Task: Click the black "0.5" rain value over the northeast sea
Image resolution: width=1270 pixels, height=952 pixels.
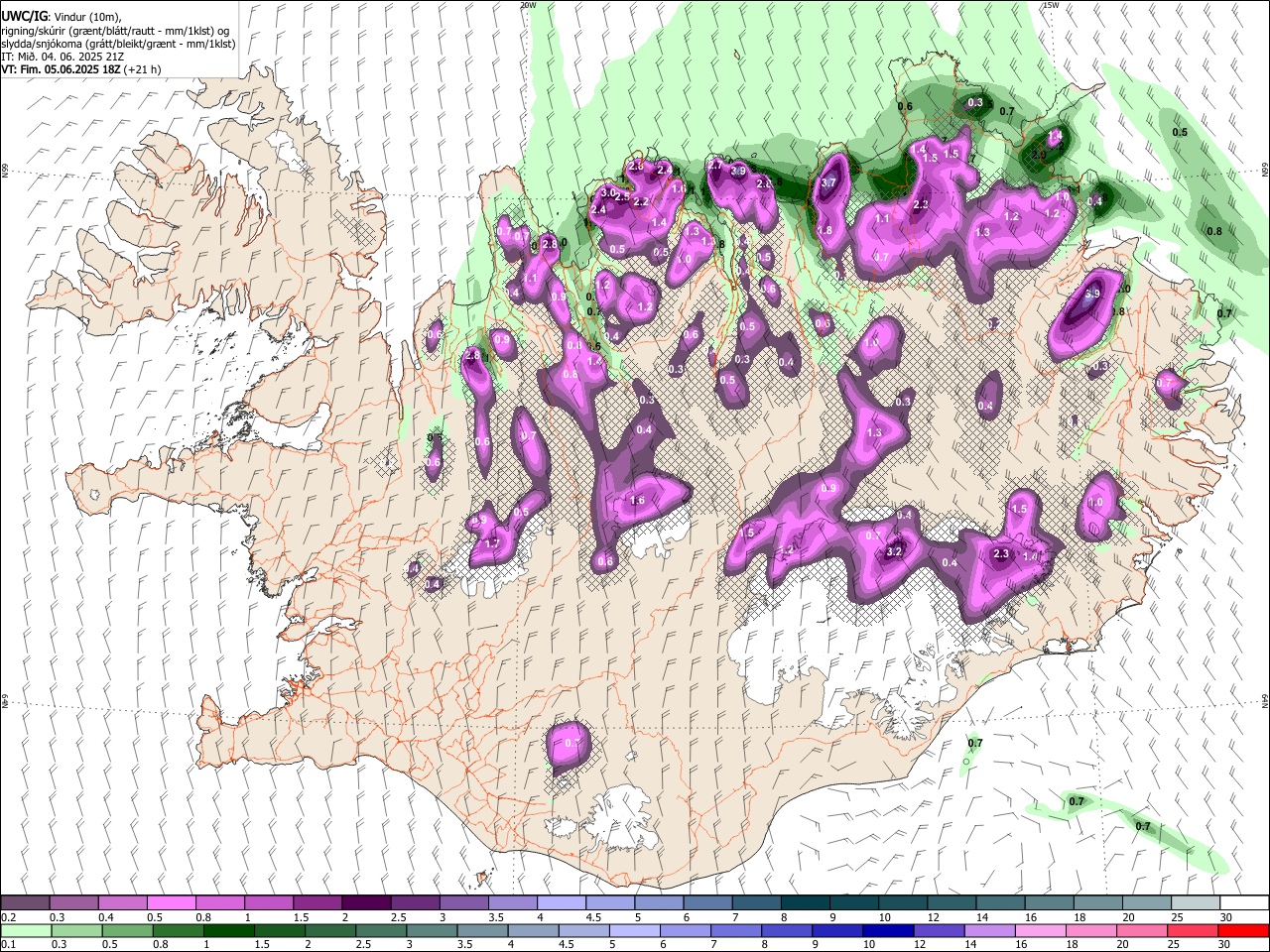Action: point(1180,133)
